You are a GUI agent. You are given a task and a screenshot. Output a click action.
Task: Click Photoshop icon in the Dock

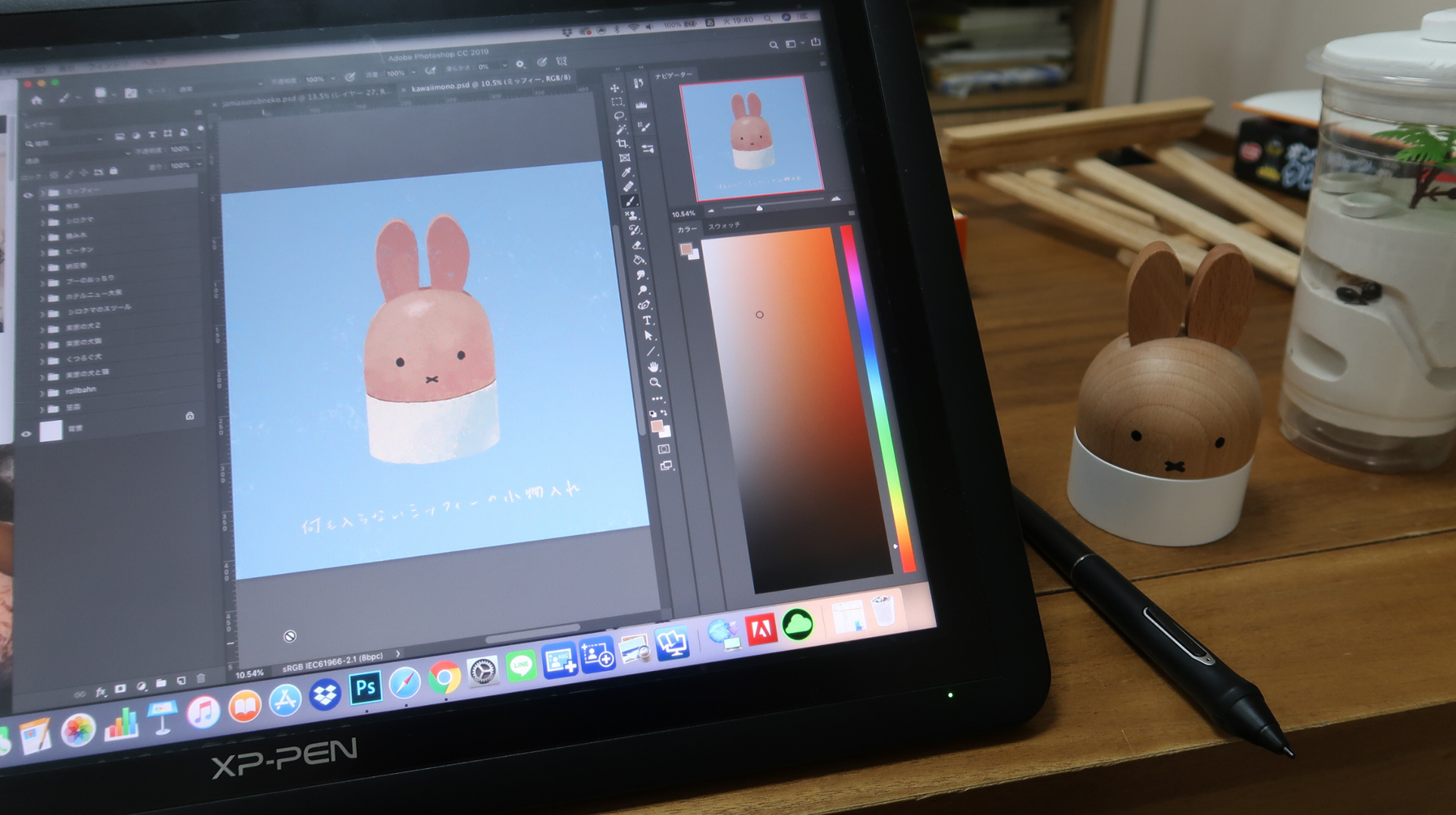(366, 688)
